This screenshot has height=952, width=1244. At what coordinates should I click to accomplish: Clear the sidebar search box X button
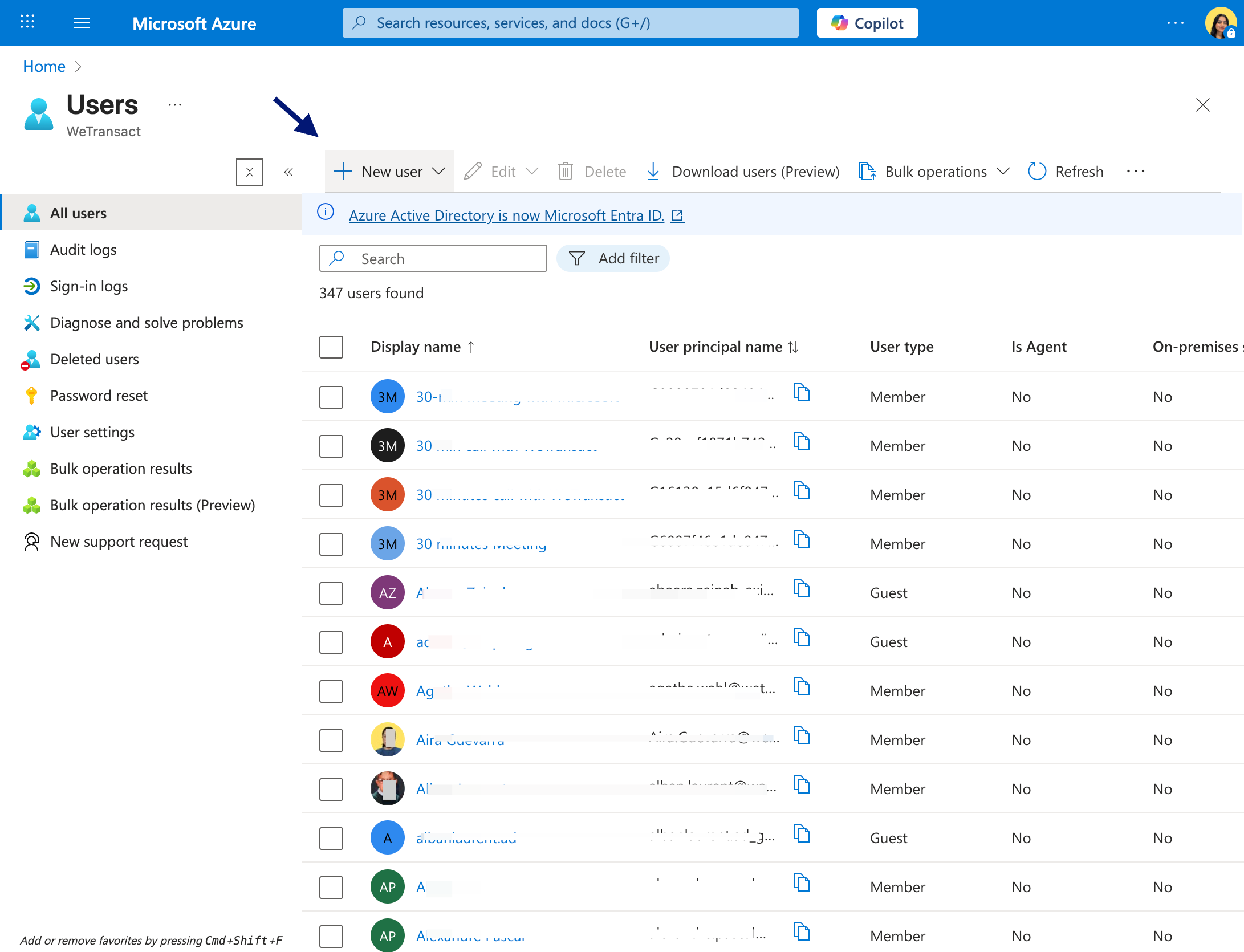(250, 172)
